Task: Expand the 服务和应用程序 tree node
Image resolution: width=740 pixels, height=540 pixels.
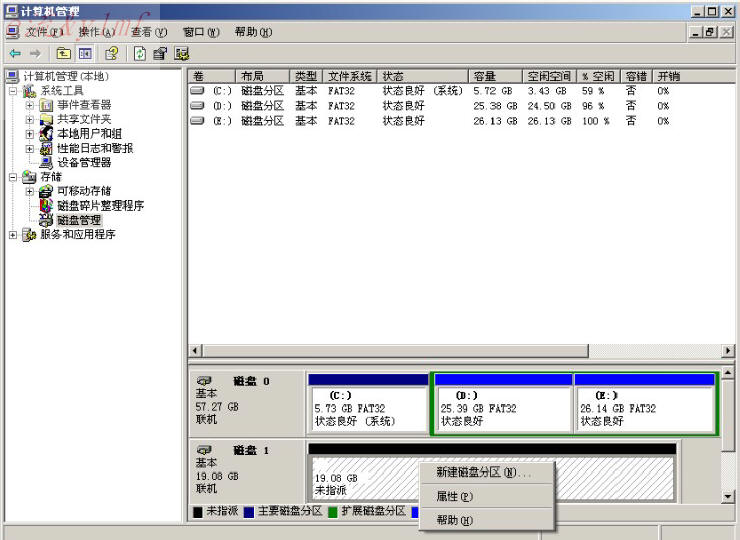Action: (13, 235)
